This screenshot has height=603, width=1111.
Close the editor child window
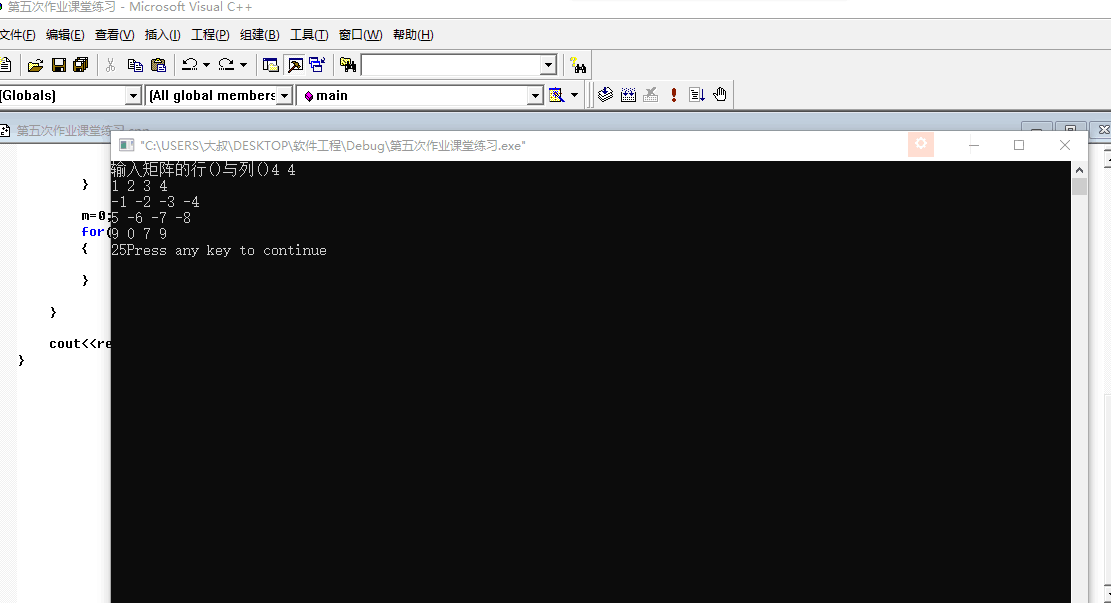[1103, 130]
